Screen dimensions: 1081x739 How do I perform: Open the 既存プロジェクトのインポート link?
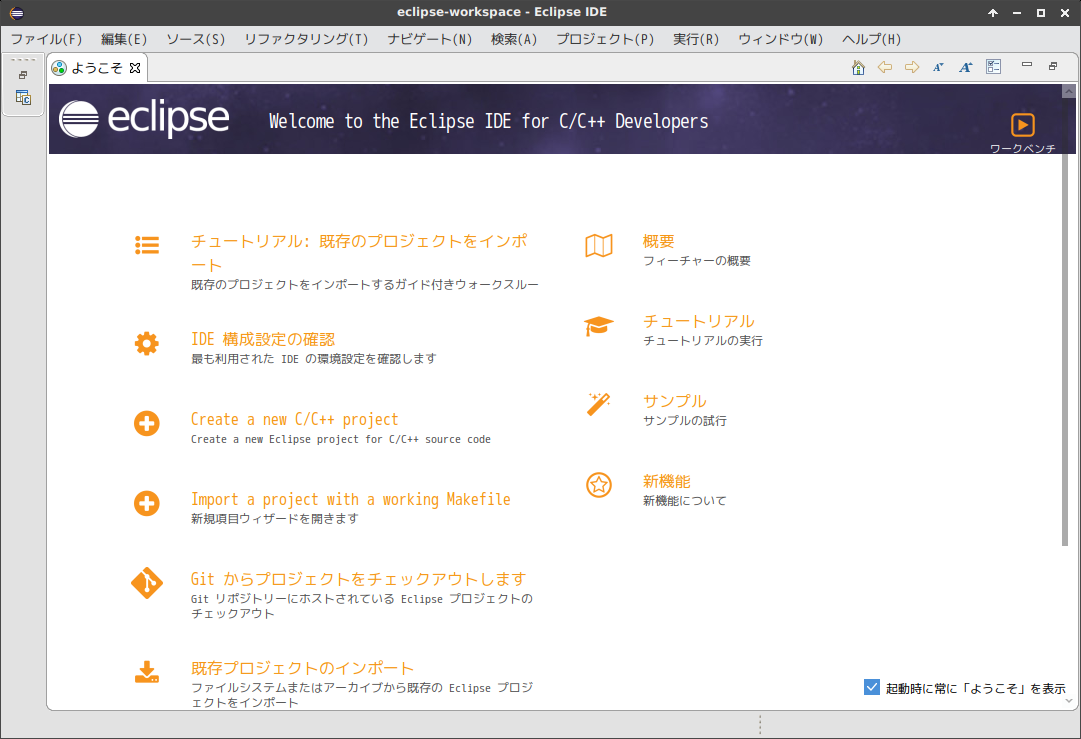coord(302,668)
